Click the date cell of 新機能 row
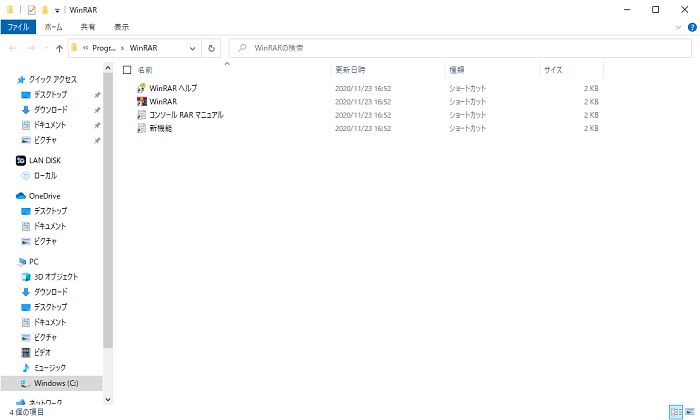 pyautogui.click(x=363, y=129)
